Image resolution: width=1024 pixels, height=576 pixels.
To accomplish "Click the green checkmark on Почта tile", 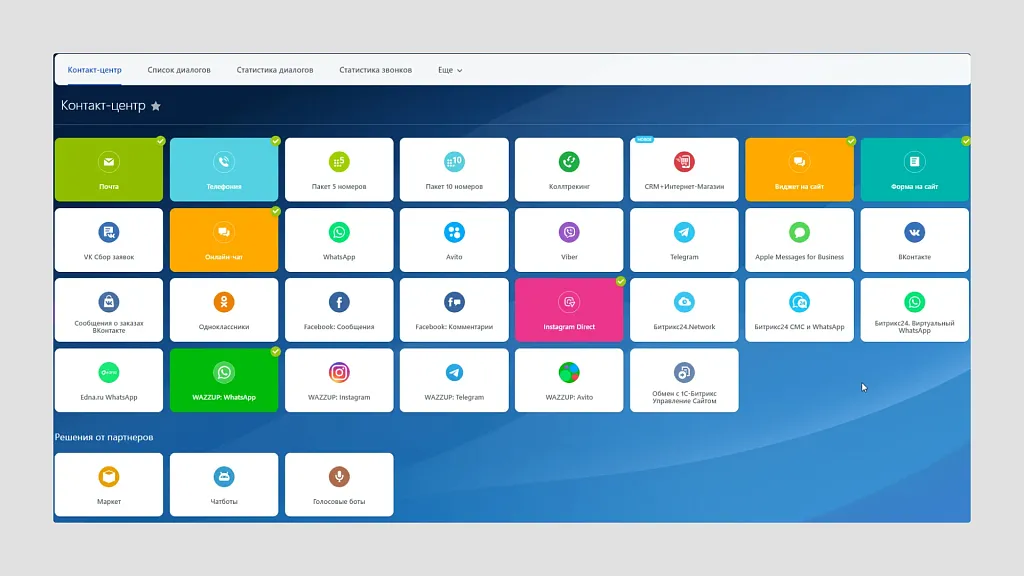I will [160, 141].
